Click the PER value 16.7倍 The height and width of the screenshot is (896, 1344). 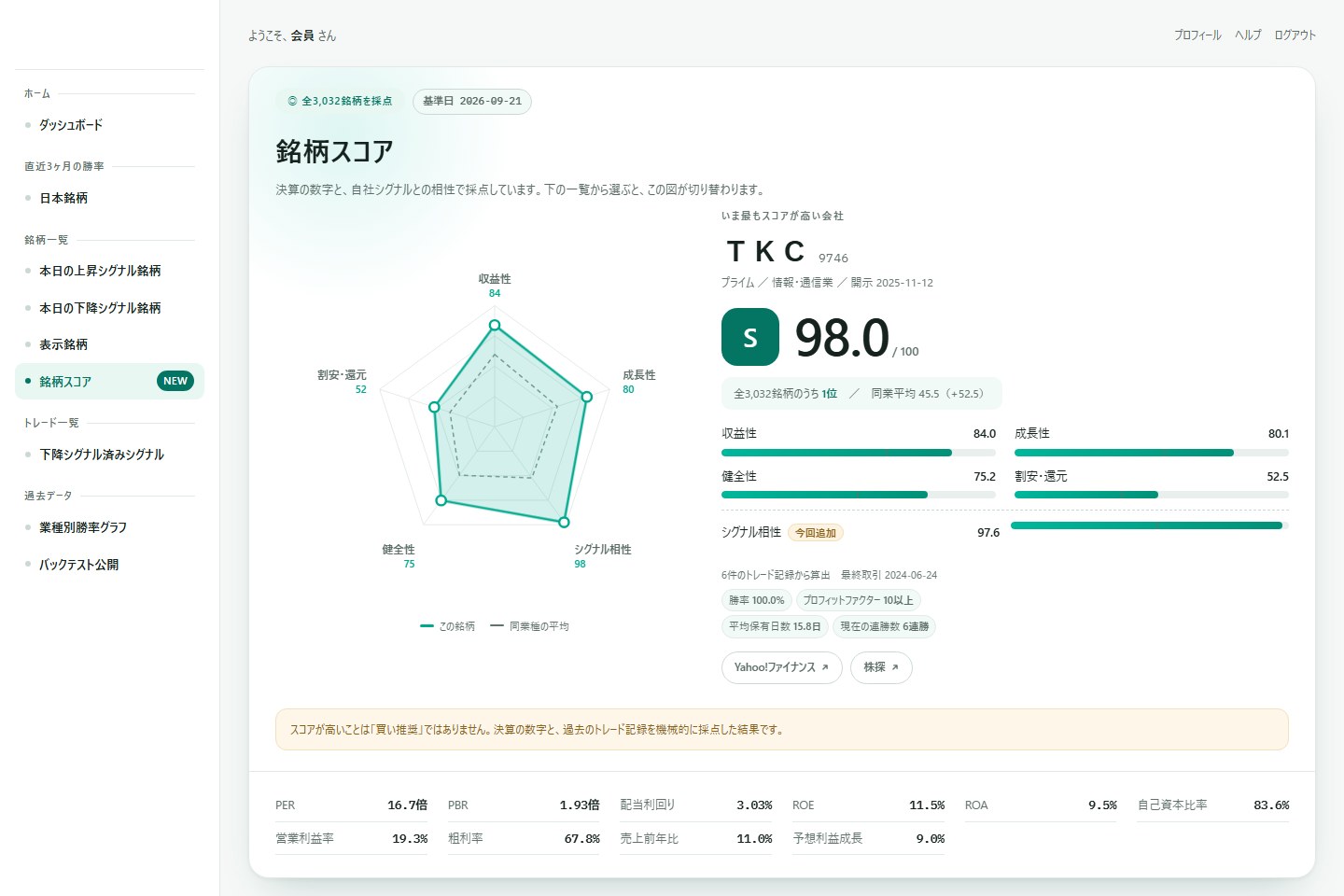(408, 805)
